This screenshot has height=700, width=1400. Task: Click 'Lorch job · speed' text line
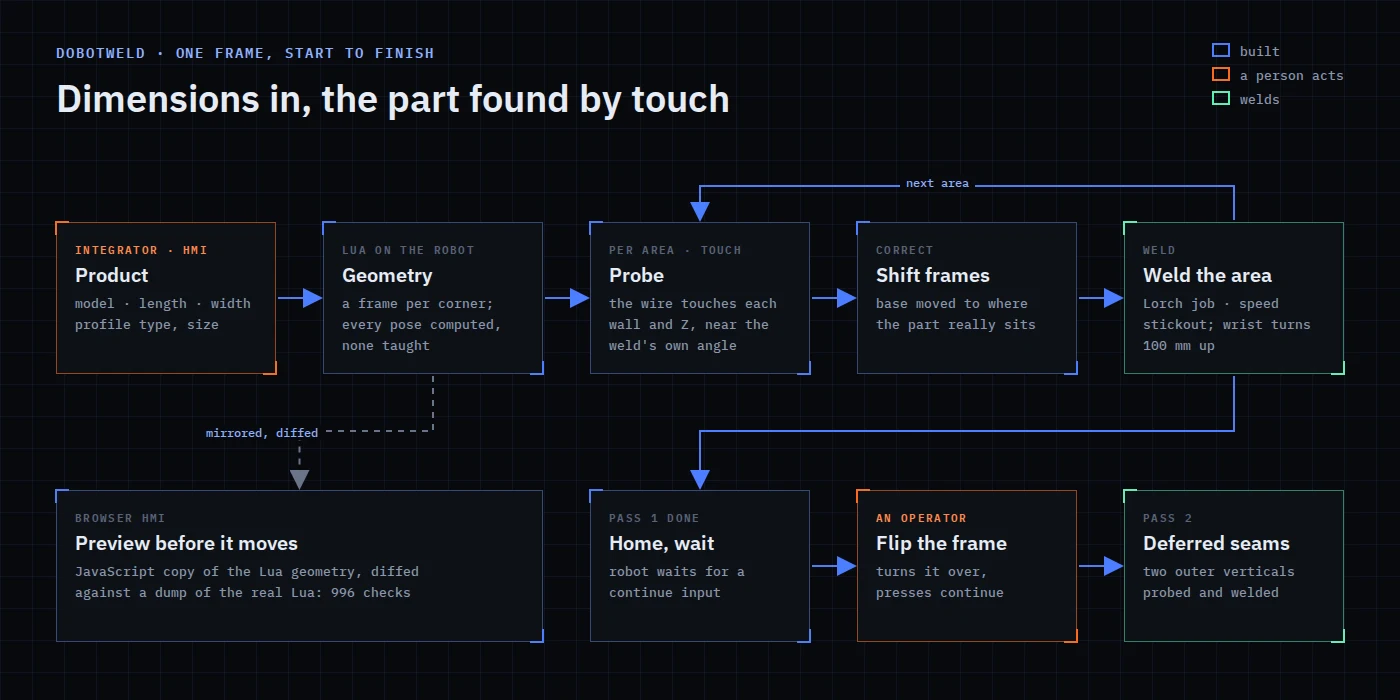point(1211,303)
